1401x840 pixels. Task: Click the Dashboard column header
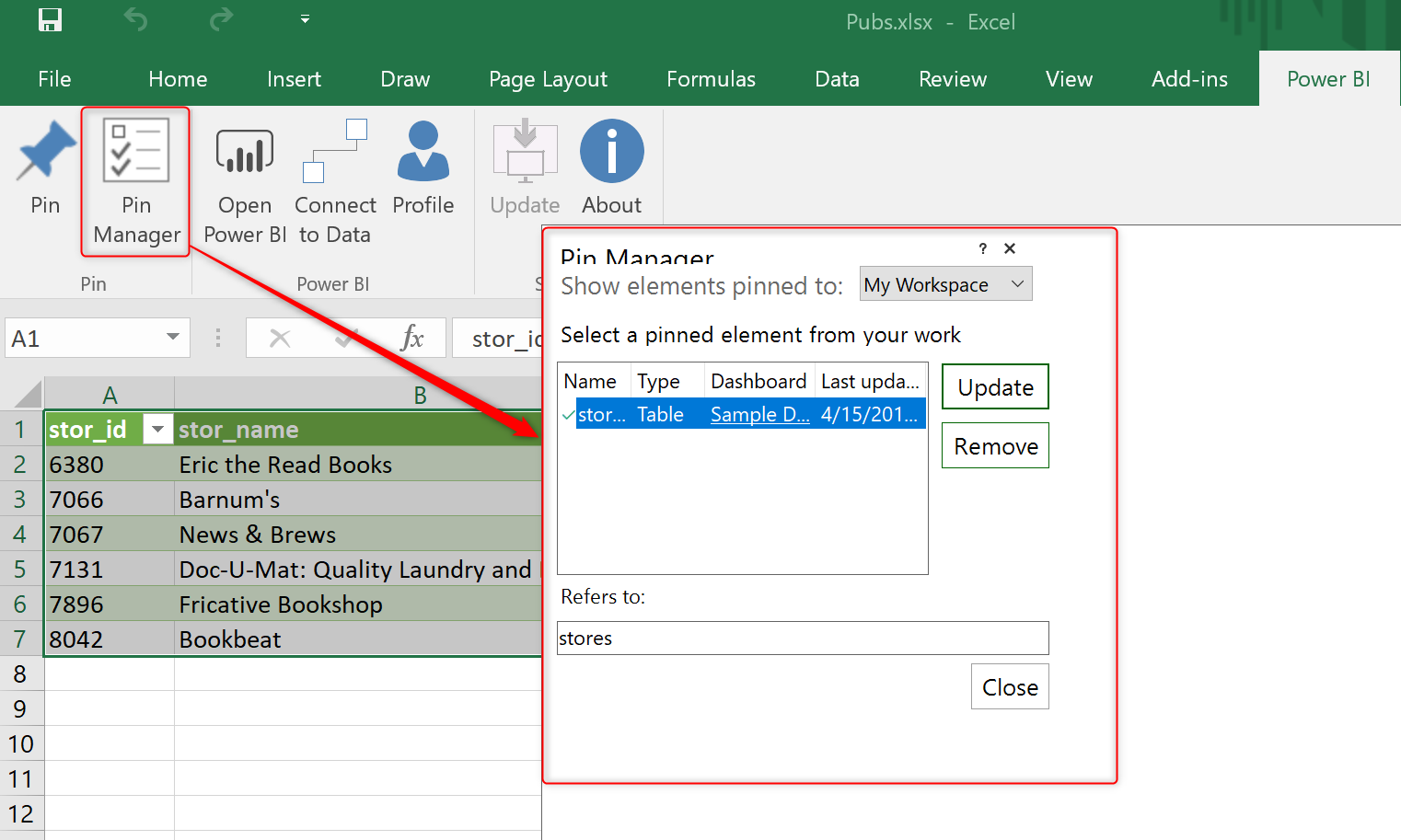point(759,381)
